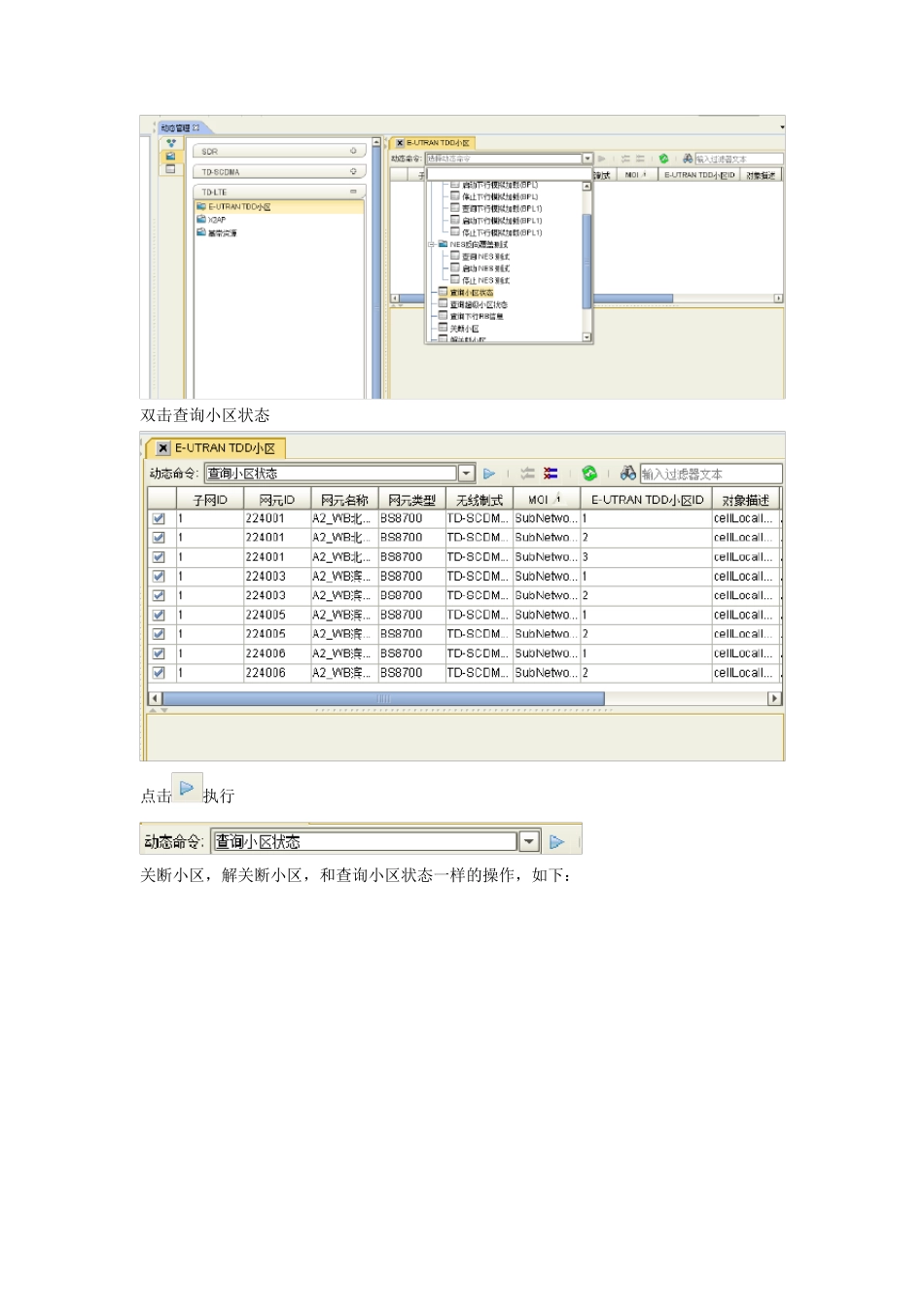Viewport: 924px width, 1307px height.
Task: Click down arrow of command list scrollbar
Action: point(586,337)
